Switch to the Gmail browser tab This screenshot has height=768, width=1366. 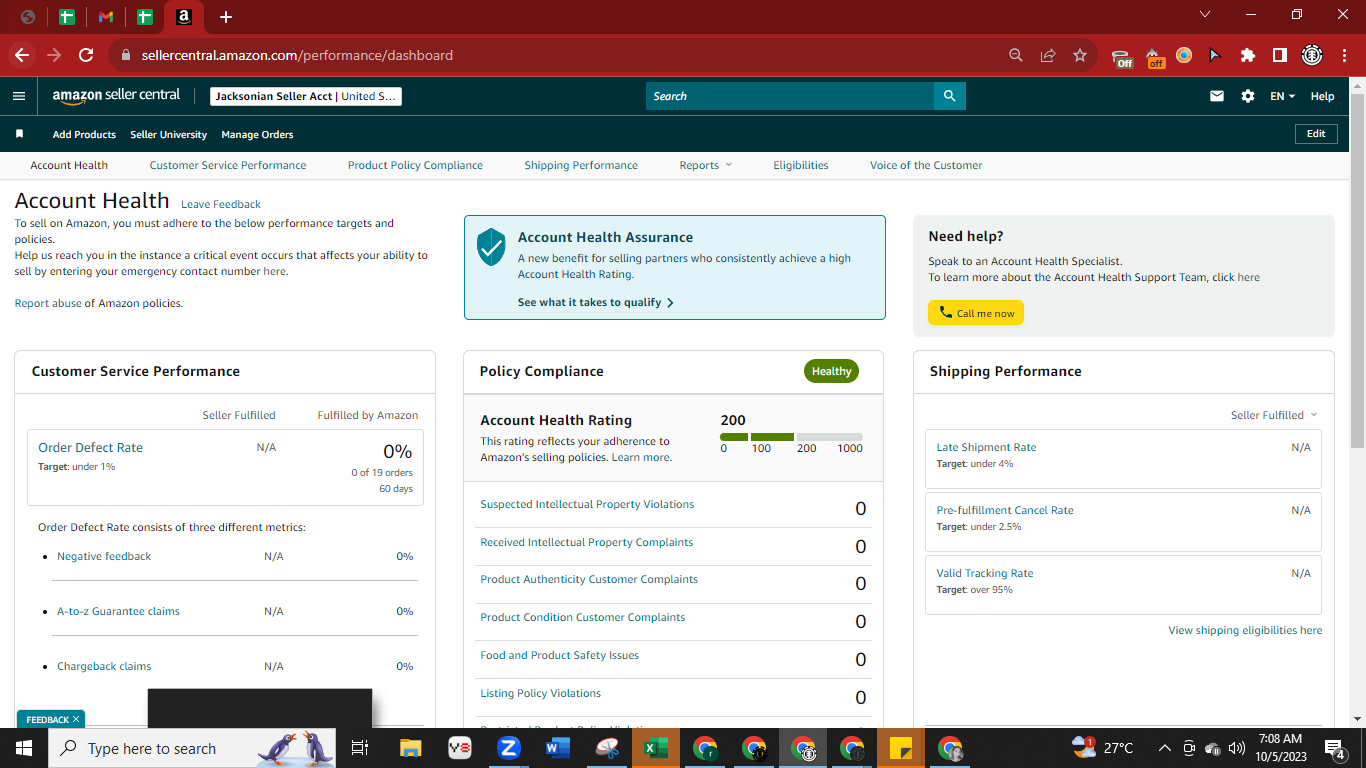[x=106, y=17]
